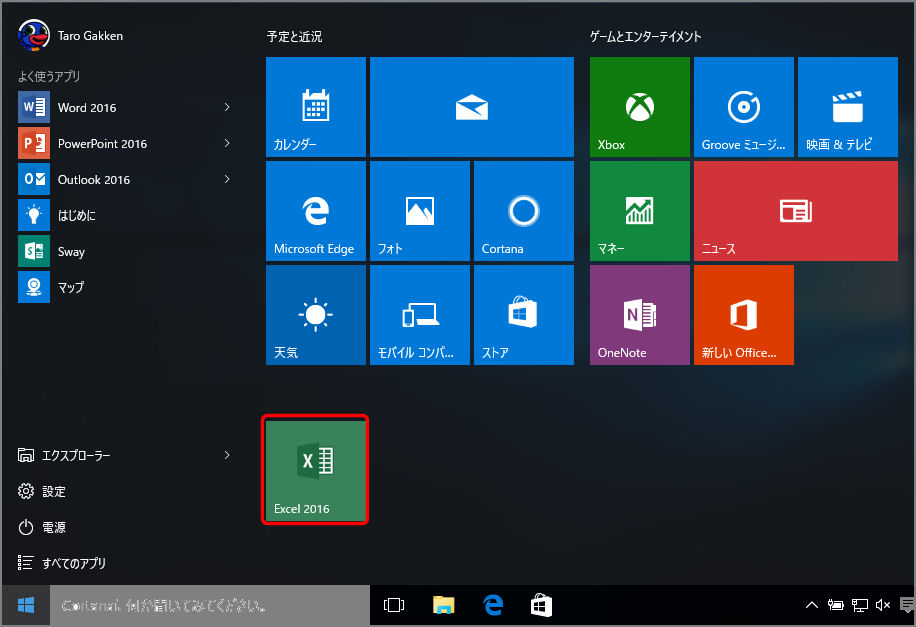This screenshot has width=916, height=627.
Task: Open the News (ニュース) tile
Action: (796, 211)
